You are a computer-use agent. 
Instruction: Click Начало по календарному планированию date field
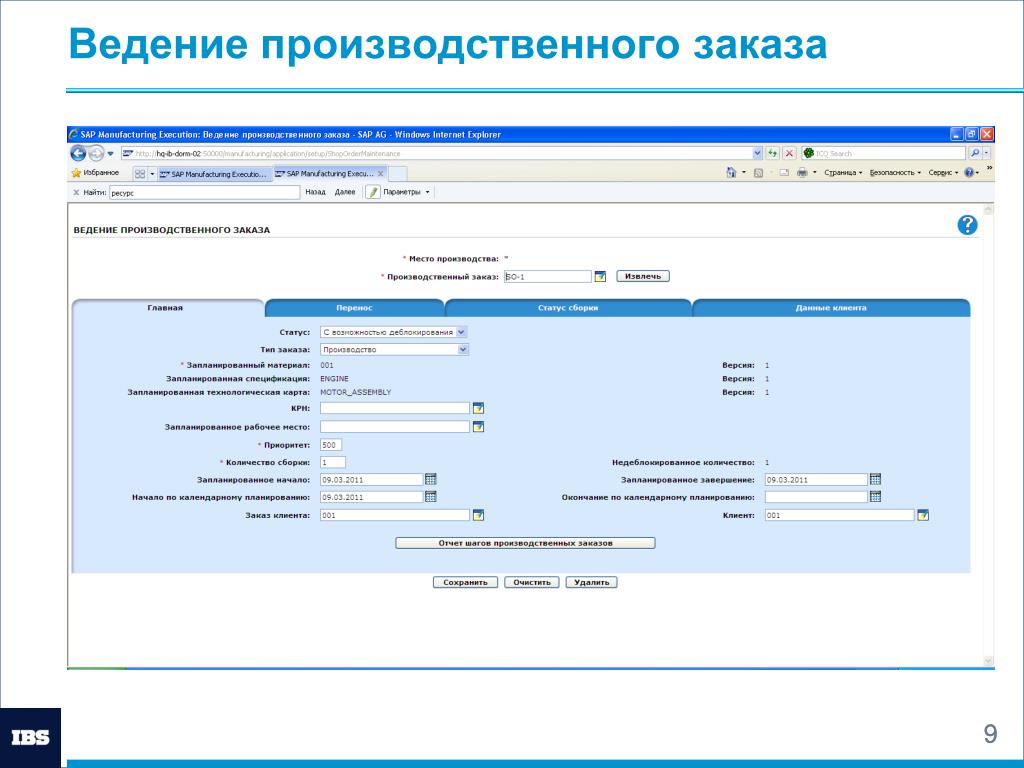tap(372, 497)
